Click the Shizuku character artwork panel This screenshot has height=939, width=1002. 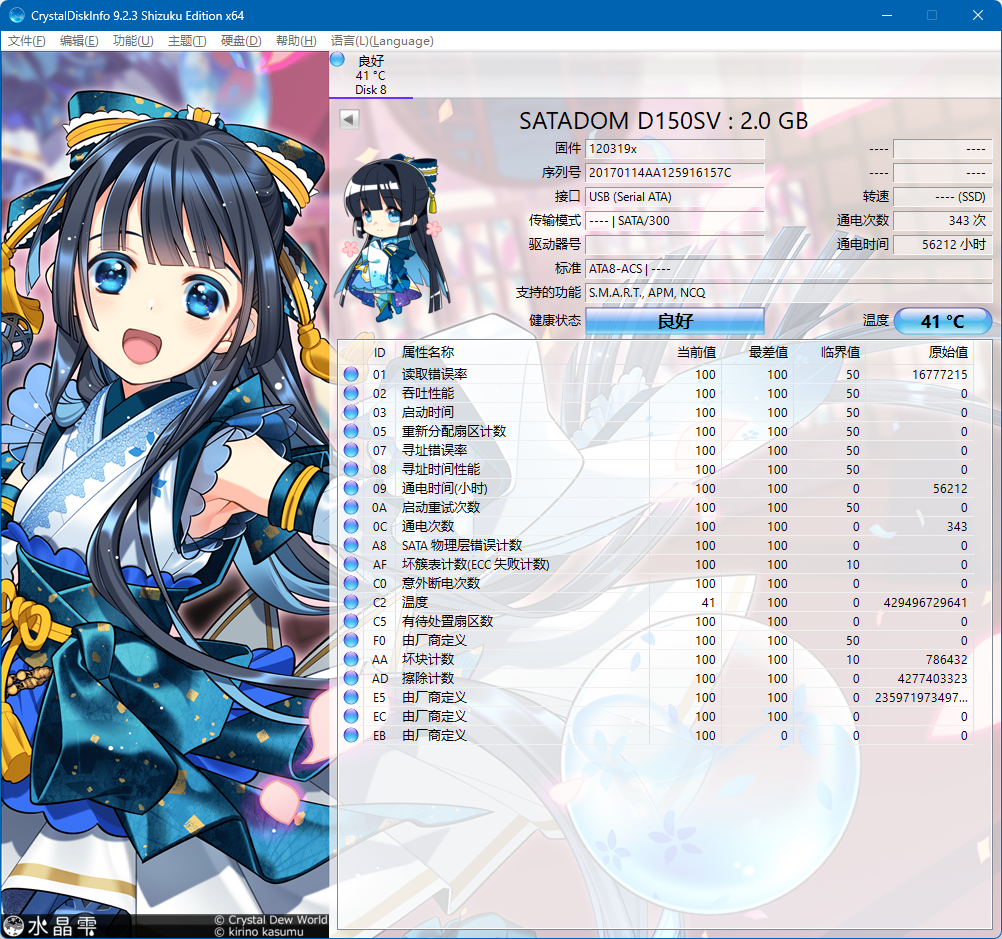click(x=165, y=495)
